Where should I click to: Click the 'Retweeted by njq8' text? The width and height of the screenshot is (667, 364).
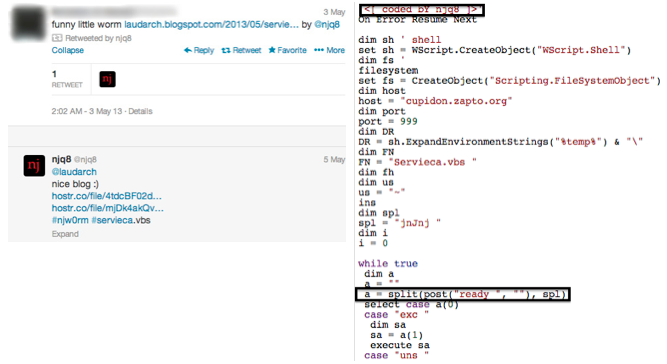98,38
